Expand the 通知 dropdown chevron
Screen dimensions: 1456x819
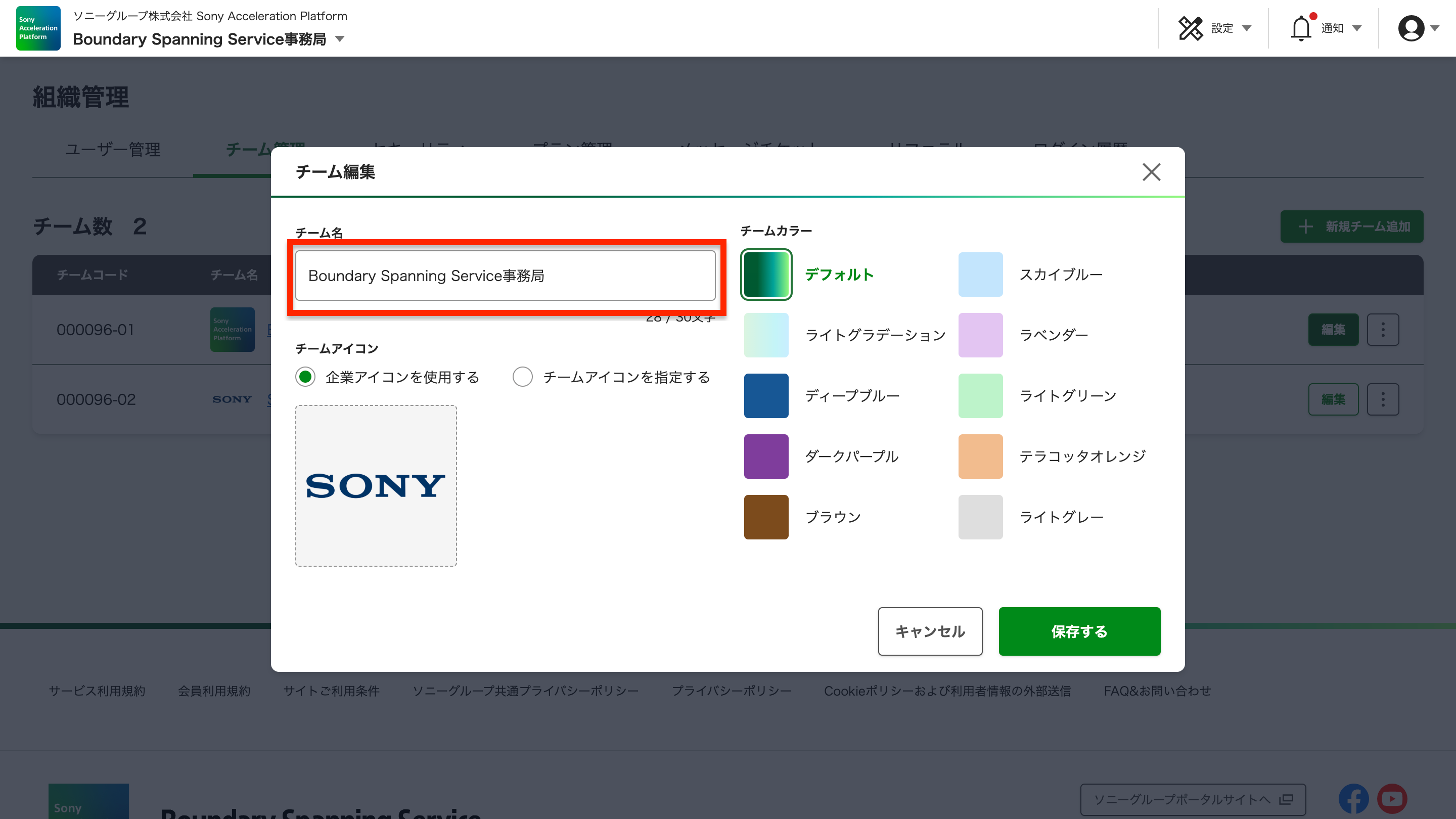[x=1356, y=28]
